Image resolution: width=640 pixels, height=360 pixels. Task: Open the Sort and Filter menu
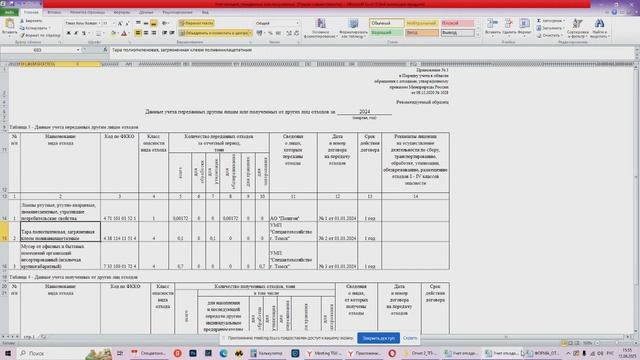(x=578, y=28)
